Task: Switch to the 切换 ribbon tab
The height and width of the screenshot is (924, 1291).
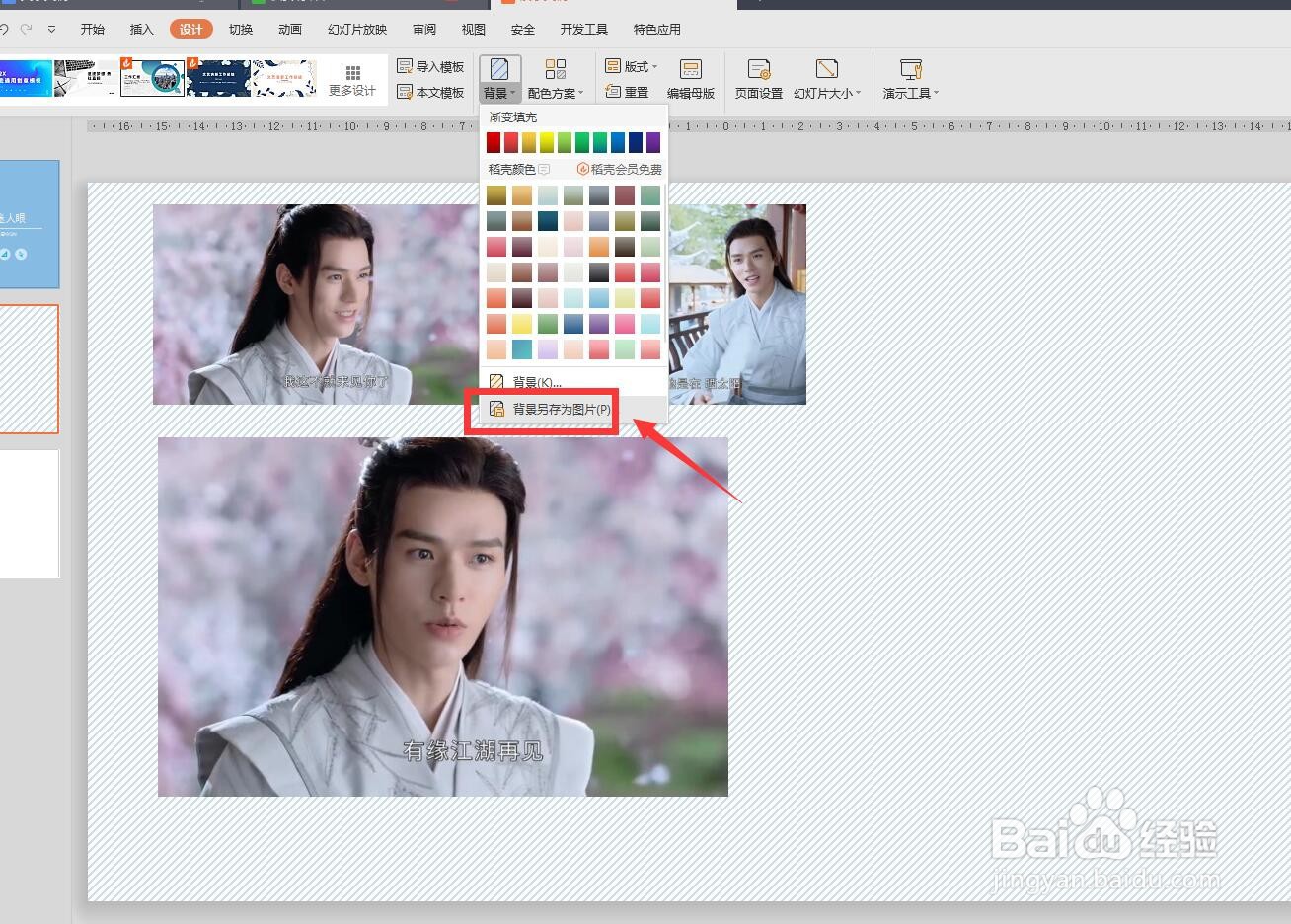Action: (x=241, y=29)
